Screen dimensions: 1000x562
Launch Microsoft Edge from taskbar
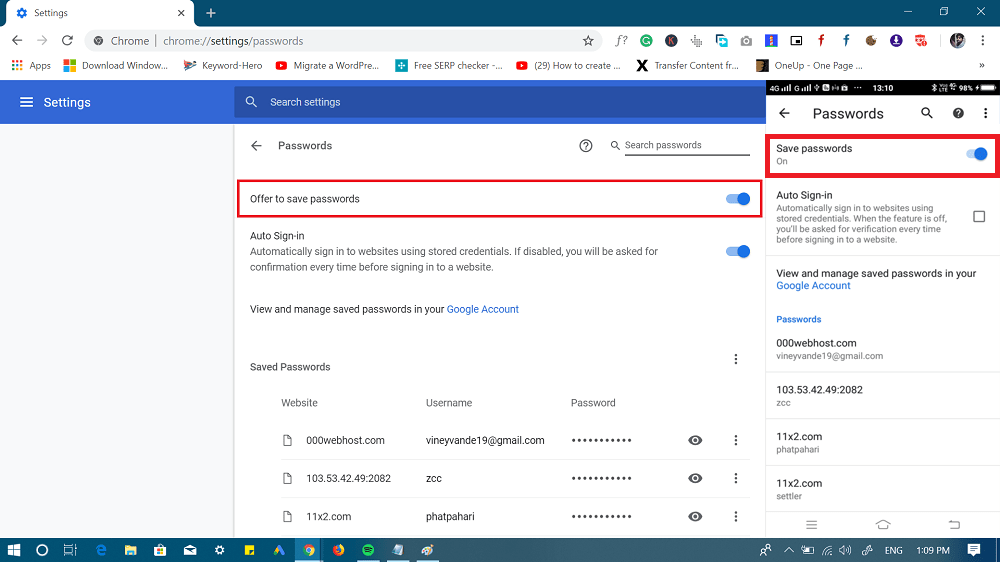coord(101,550)
